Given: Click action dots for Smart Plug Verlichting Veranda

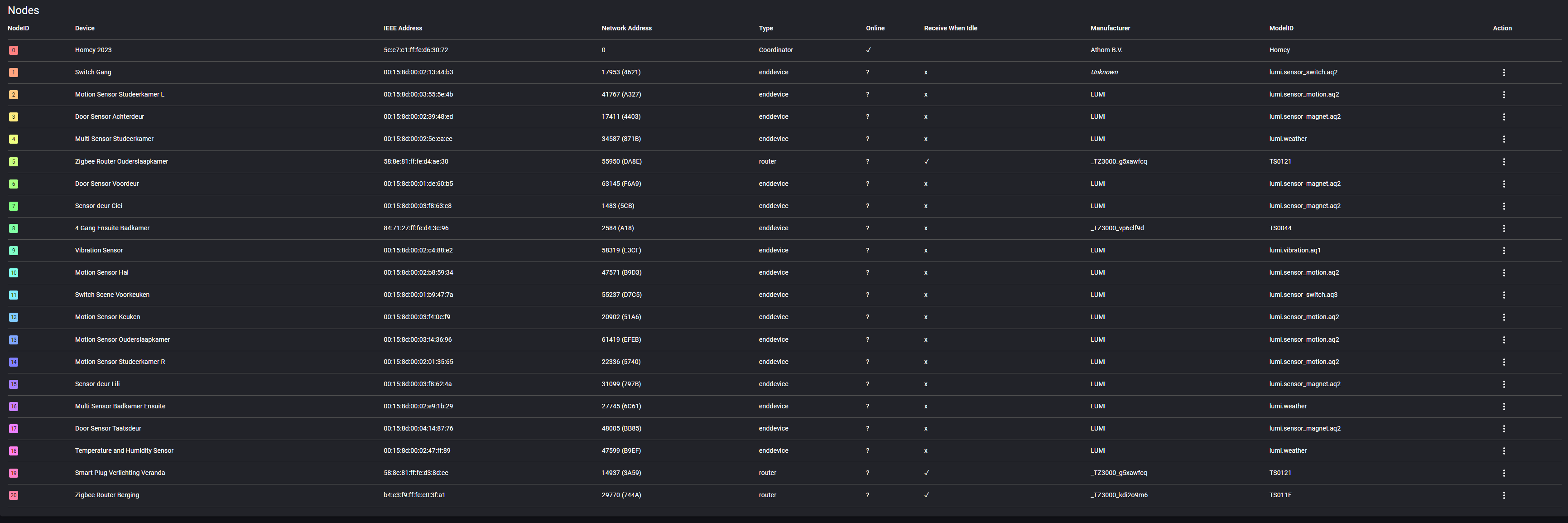Looking at the screenshot, I should click(x=1504, y=473).
